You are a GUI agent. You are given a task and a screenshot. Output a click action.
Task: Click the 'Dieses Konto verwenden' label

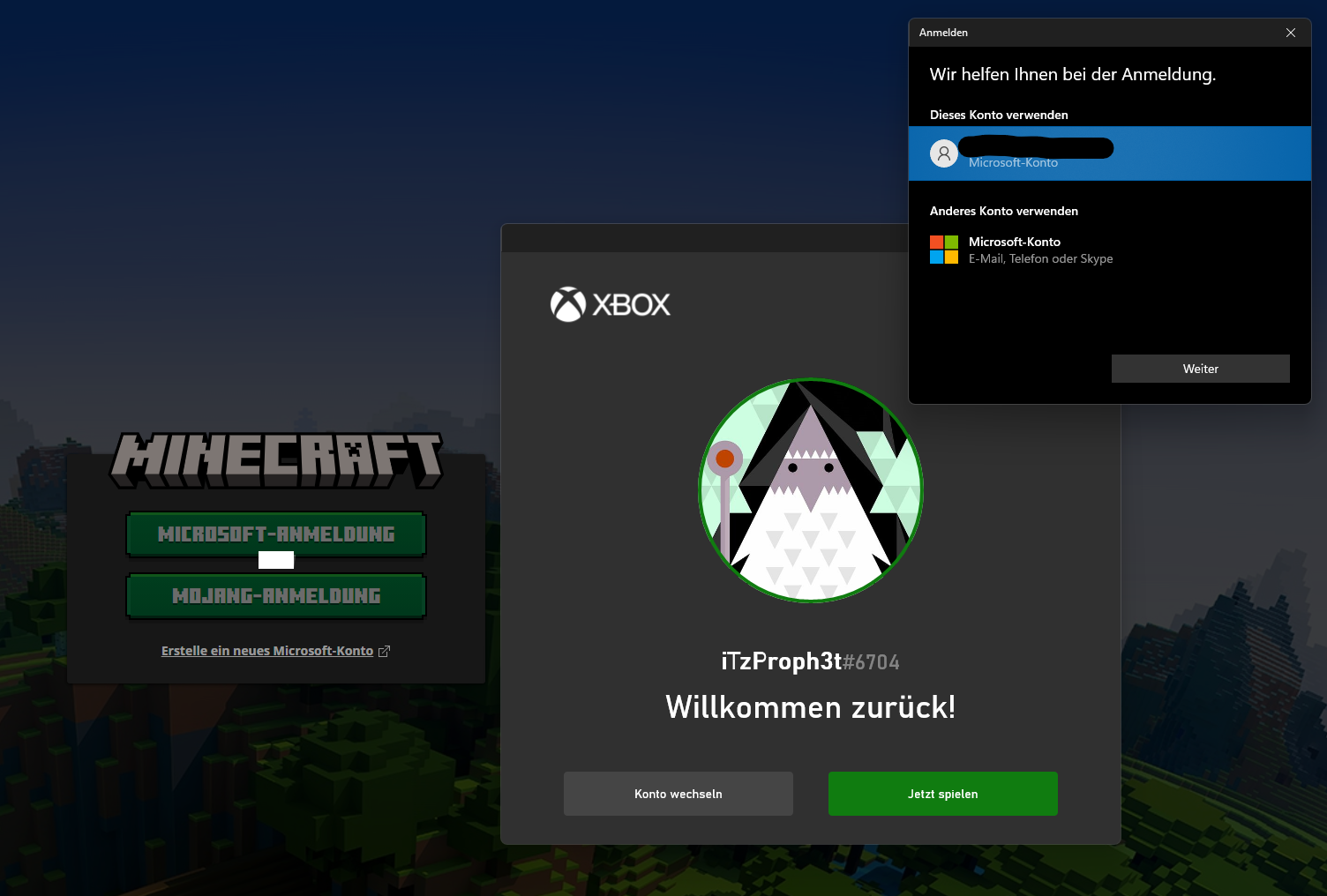pyautogui.click(x=999, y=115)
